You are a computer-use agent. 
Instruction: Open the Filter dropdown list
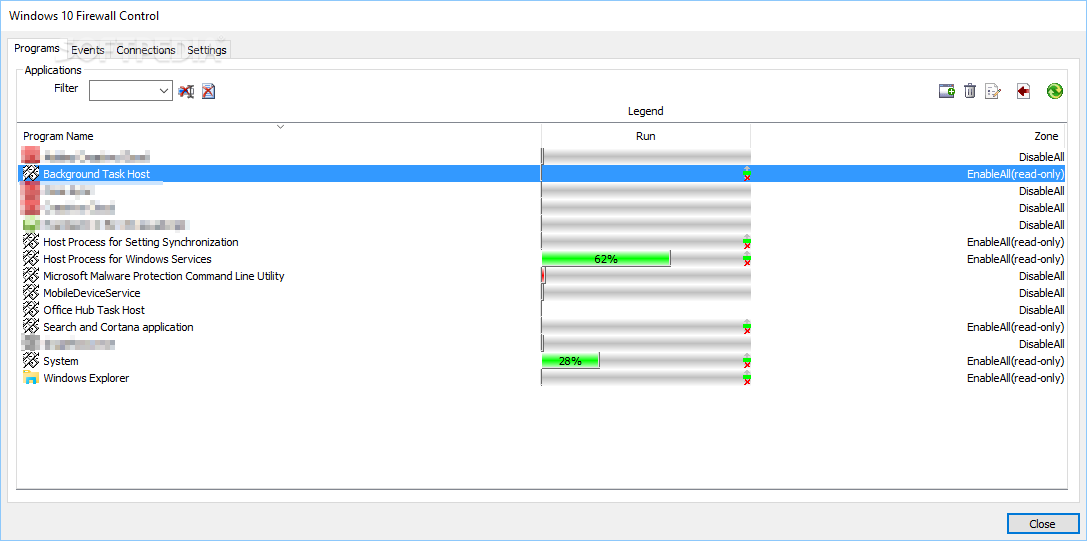[164, 90]
